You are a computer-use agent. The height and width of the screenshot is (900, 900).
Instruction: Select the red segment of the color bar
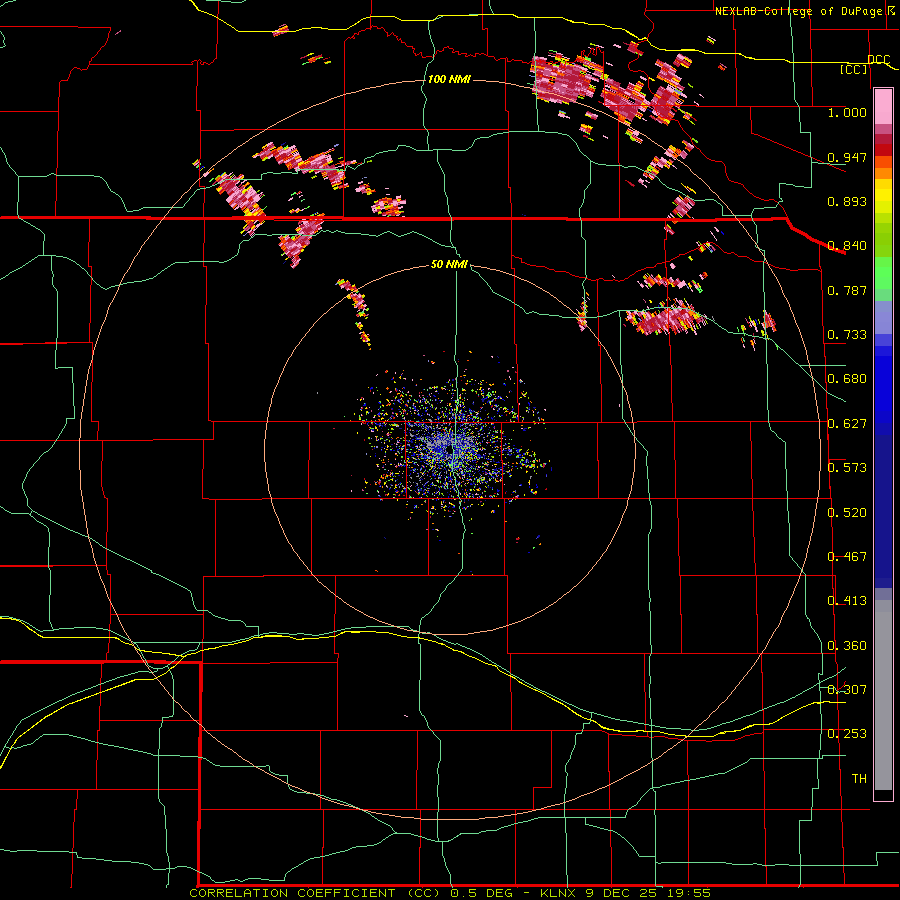coord(883,150)
